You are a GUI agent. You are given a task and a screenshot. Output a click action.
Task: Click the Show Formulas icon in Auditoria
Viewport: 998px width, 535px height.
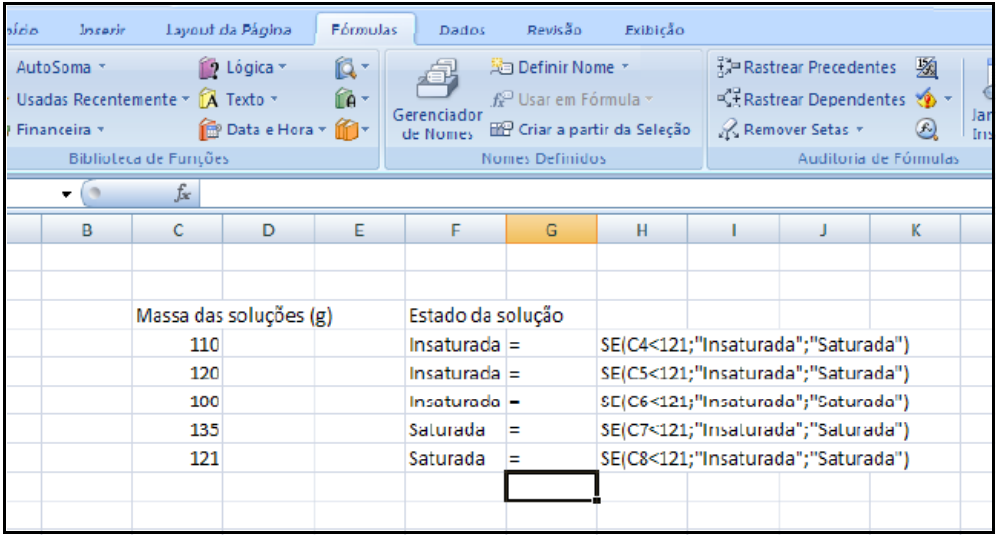coord(926,68)
